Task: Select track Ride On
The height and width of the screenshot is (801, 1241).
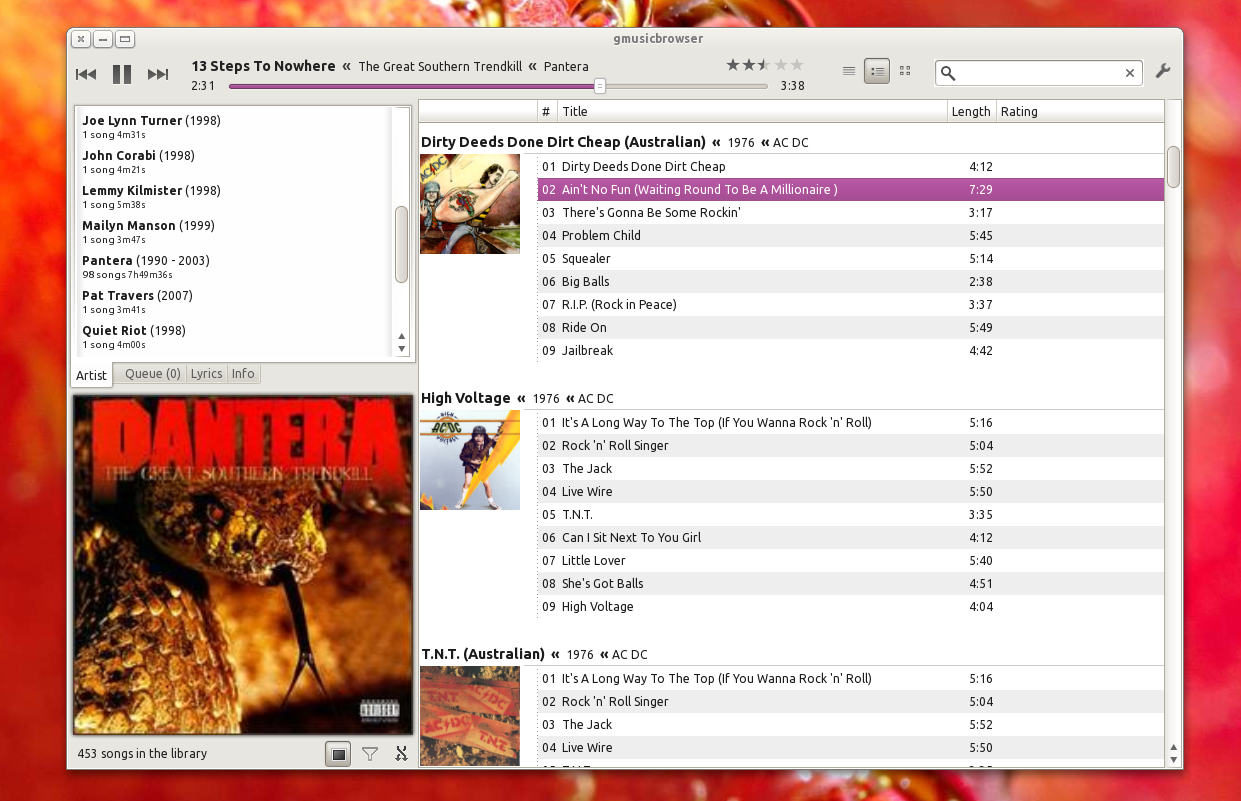Action: 851,327
